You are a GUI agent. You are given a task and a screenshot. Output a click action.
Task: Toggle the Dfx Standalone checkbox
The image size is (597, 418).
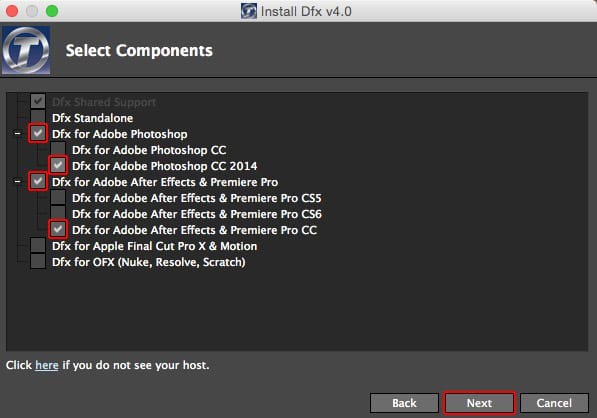(x=38, y=117)
